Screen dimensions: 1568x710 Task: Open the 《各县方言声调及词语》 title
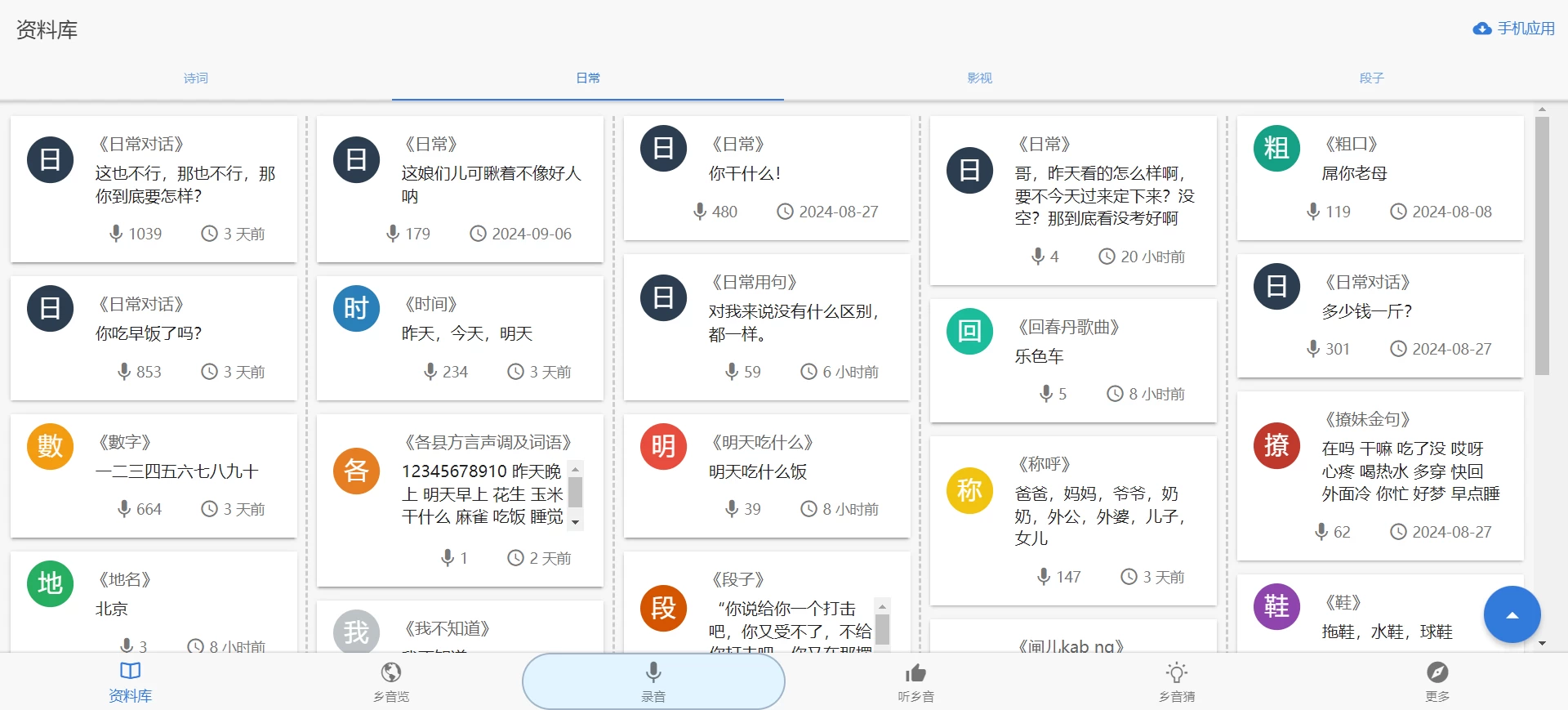[x=488, y=443]
